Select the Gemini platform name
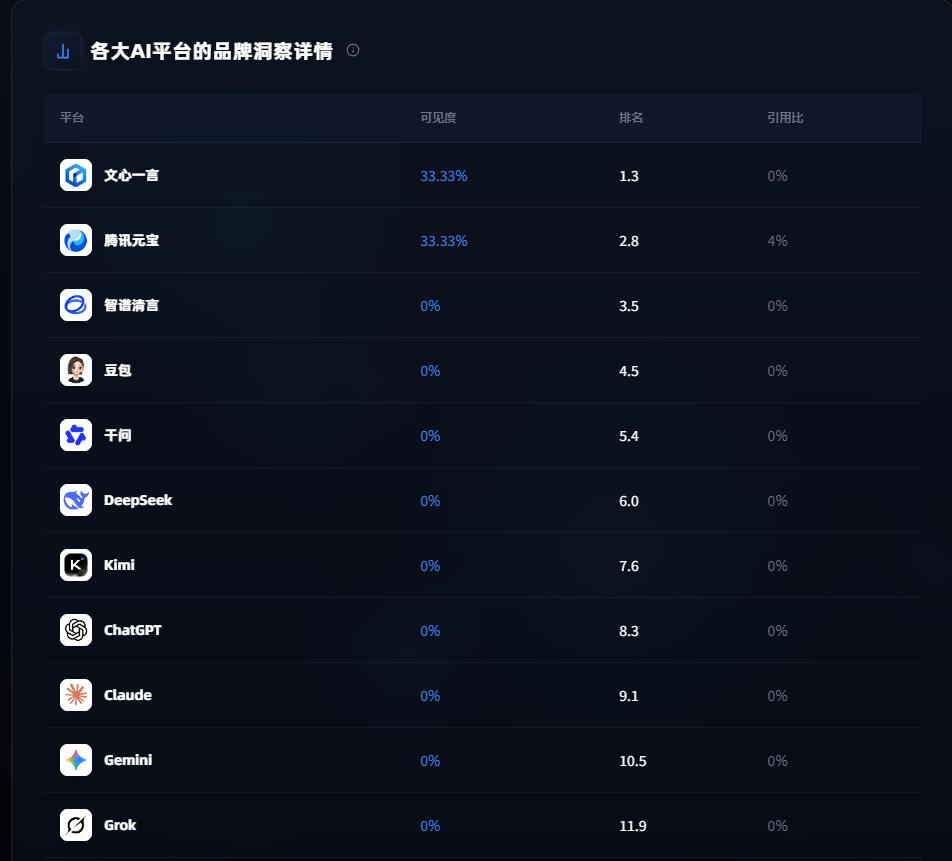 pos(128,760)
